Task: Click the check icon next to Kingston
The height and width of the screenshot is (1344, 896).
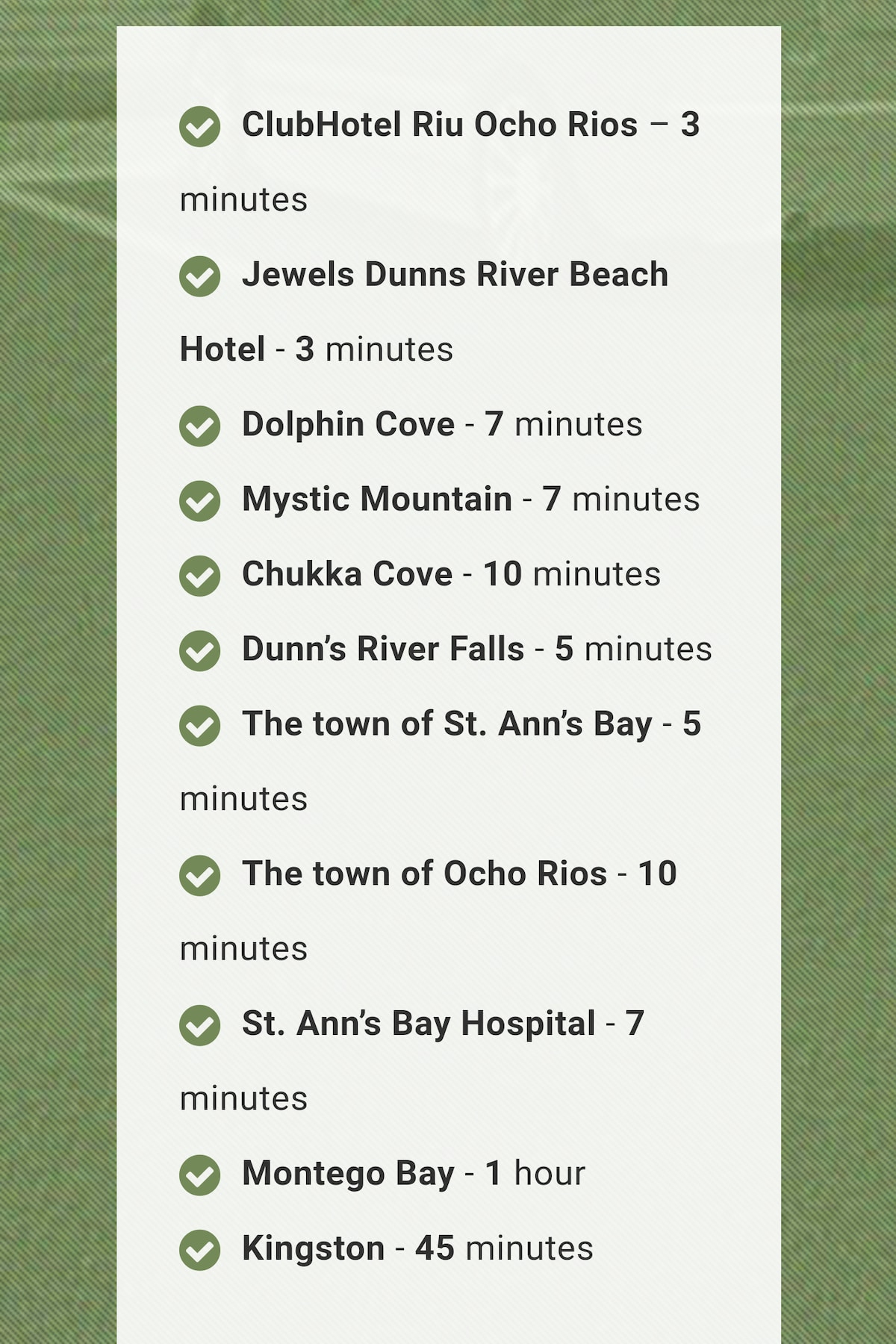Action: click(199, 1250)
